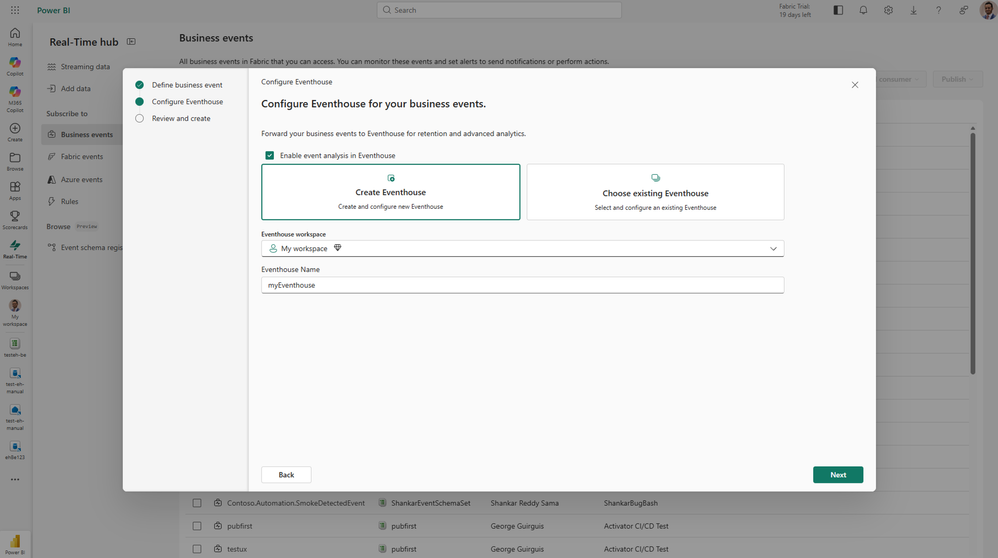This screenshot has height=558, width=998.
Task: Open the Publish dropdown behind dialog
Action: pos(957,80)
